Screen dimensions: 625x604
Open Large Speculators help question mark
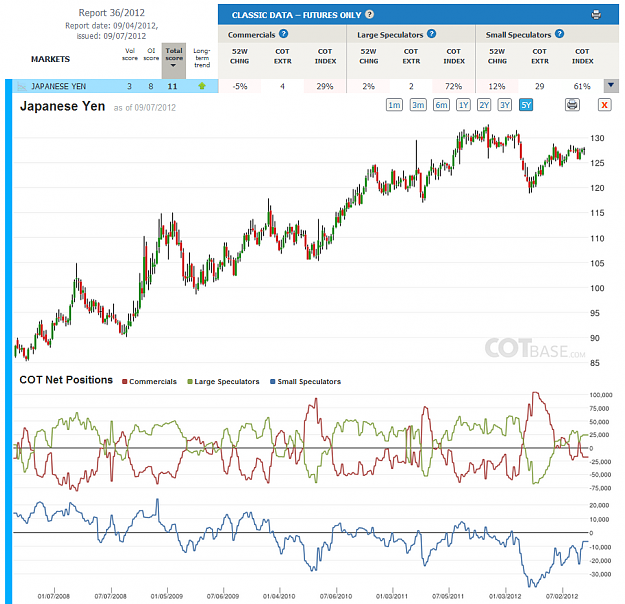[431, 34]
